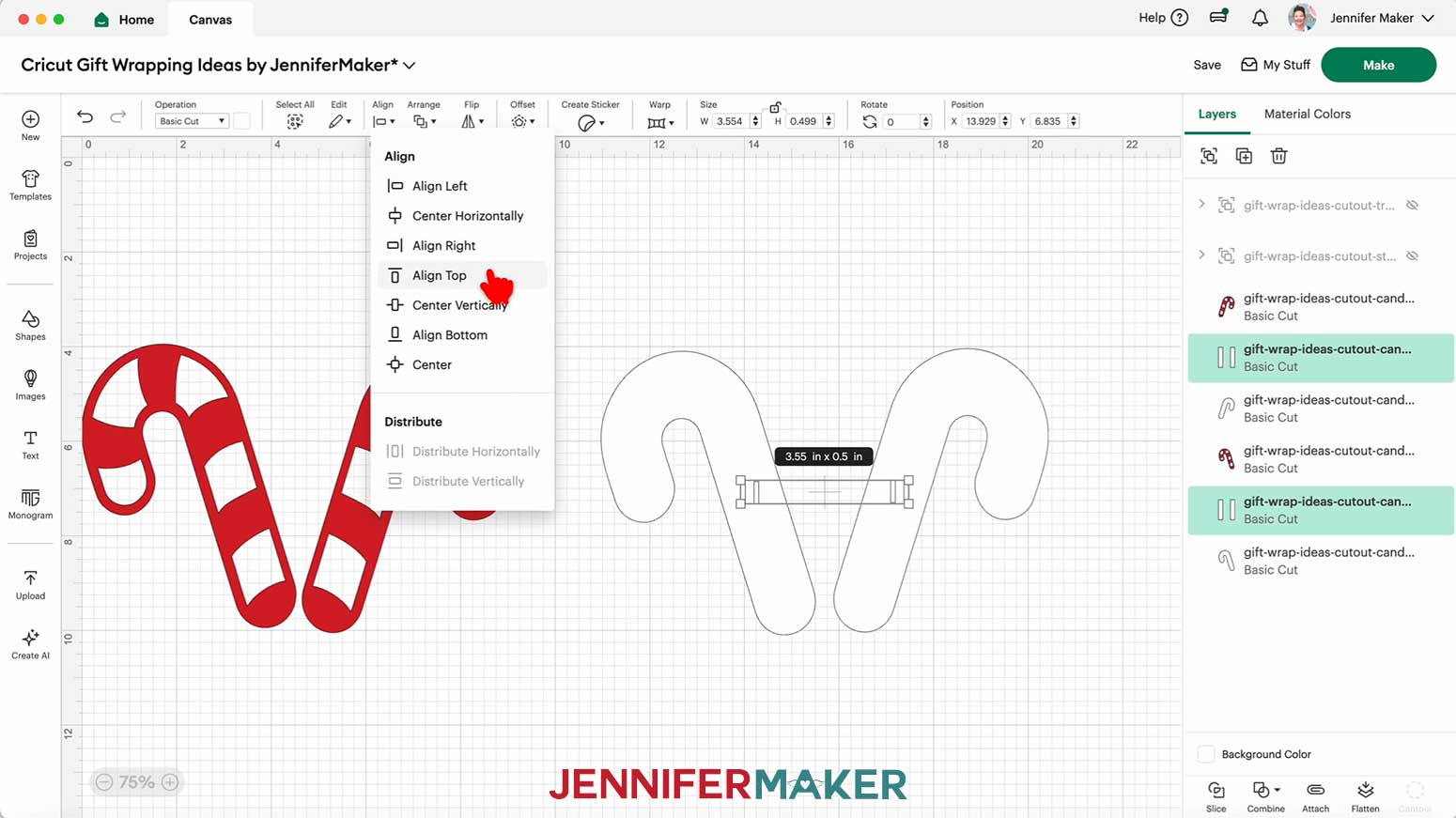
Task: Zoom in the canvas
Action: click(x=170, y=782)
